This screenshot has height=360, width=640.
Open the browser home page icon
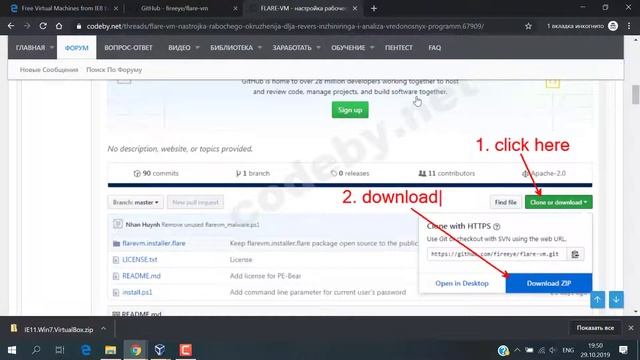tap(59, 26)
